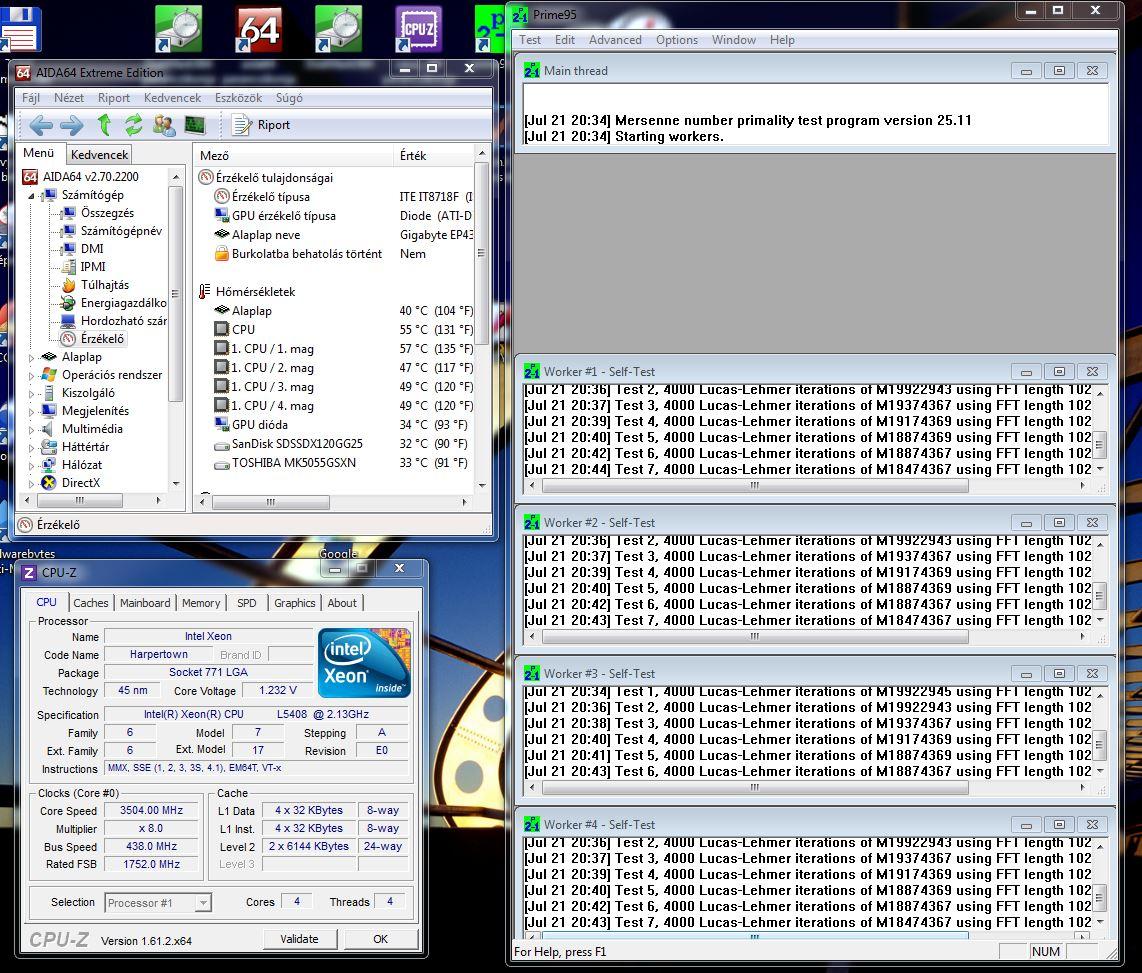
Task: Switch to CPU-Z Graphics tab
Action: coord(295,603)
